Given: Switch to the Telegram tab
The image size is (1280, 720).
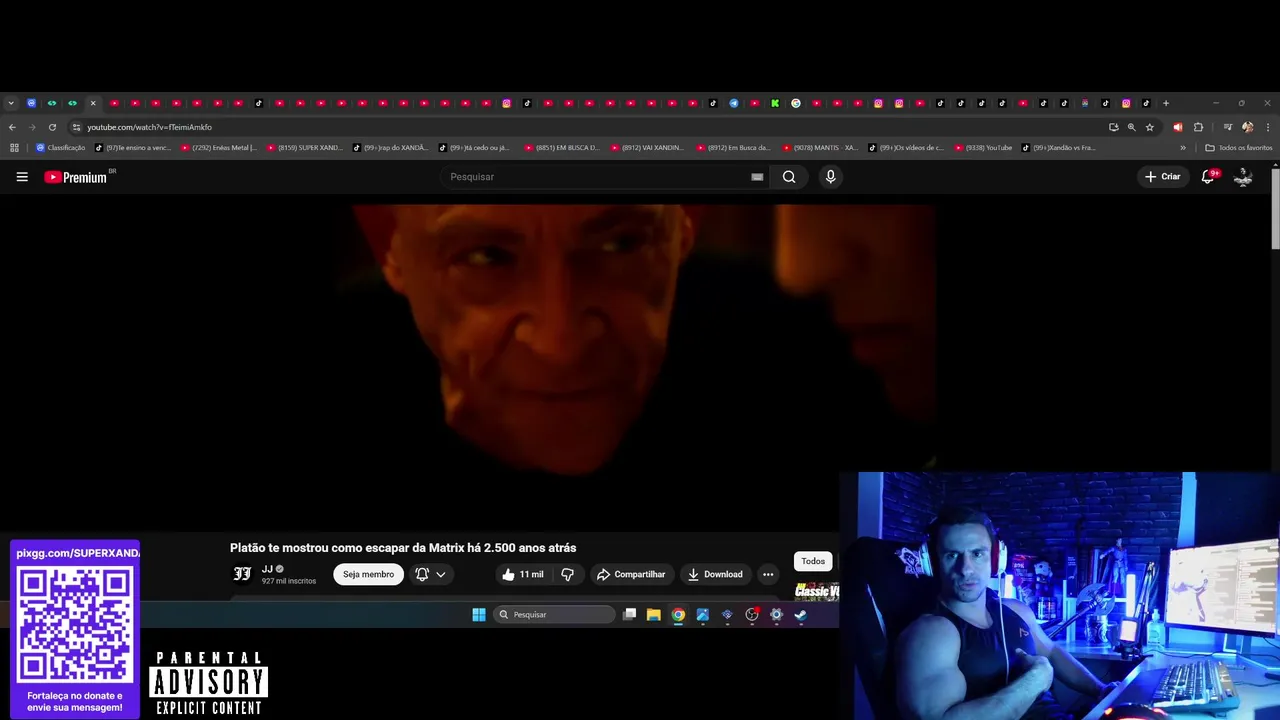Looking at the screenshot, I should tap(734, 103).
